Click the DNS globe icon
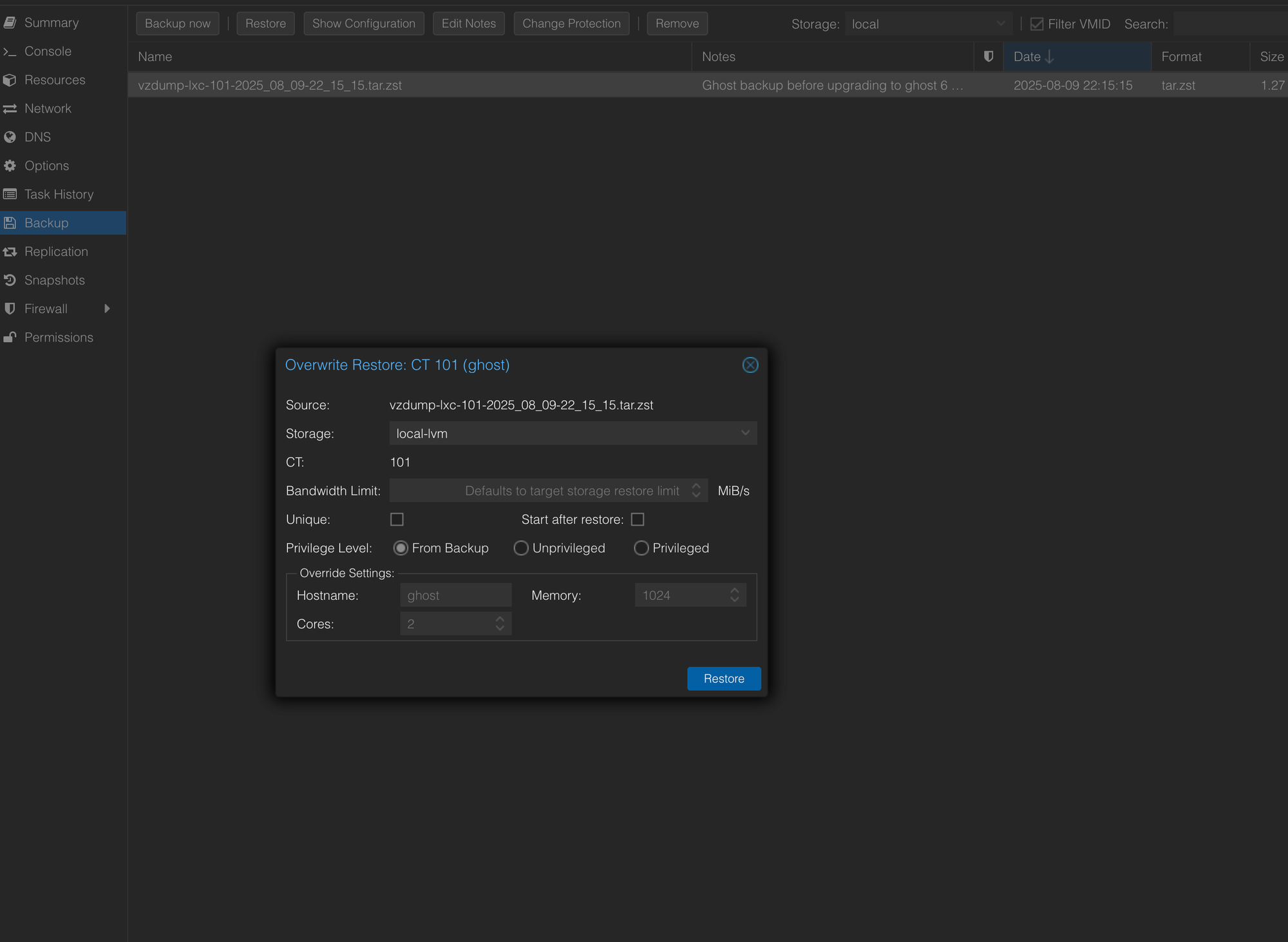This screenshot has height=942, width=1288. click(x=10, y=137)
